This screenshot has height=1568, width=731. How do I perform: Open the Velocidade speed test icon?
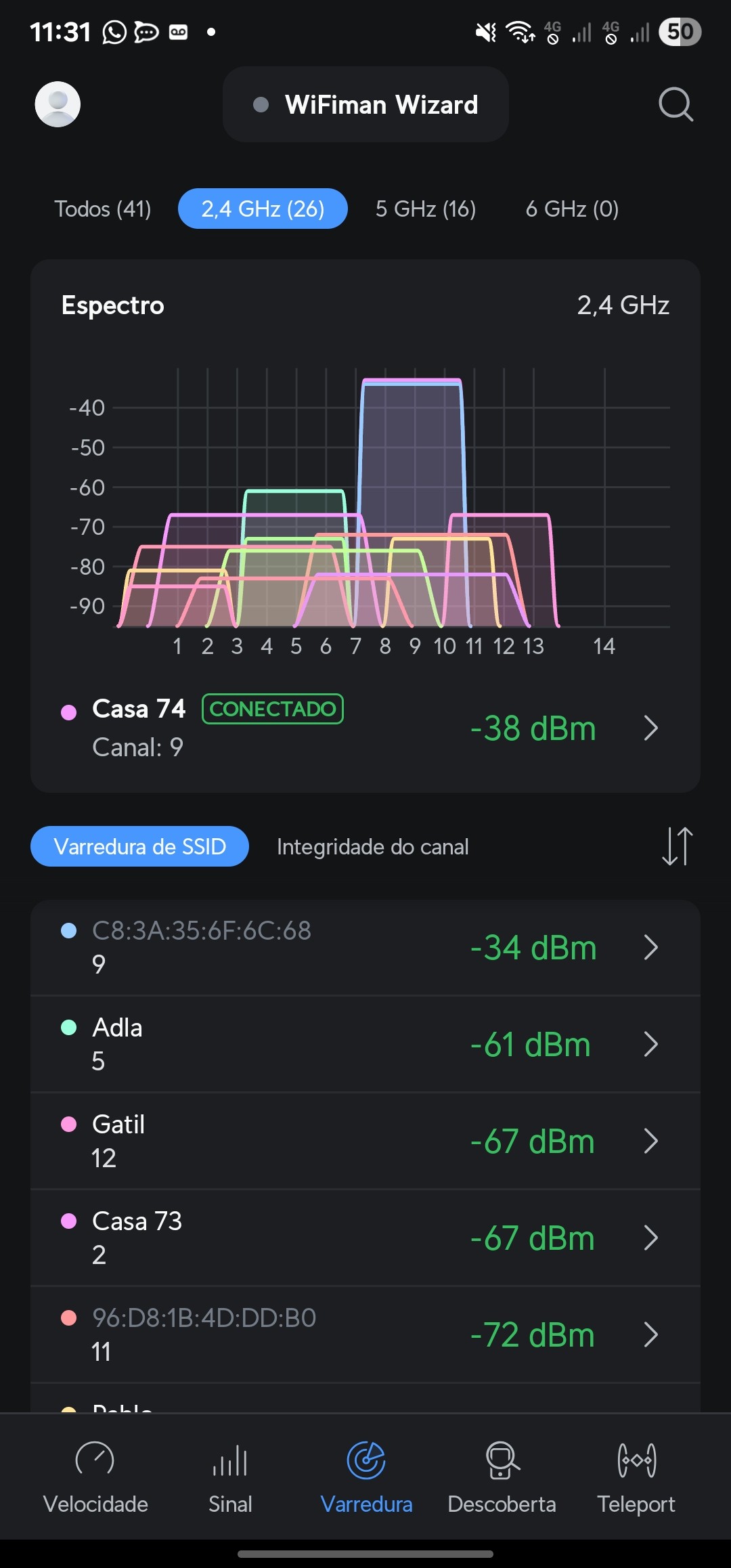(x=95, y=1460)
